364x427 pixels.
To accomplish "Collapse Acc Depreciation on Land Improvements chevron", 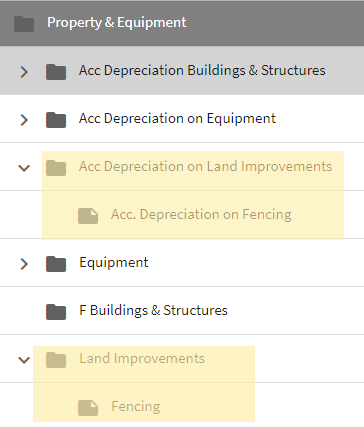I will click(24, 168).
